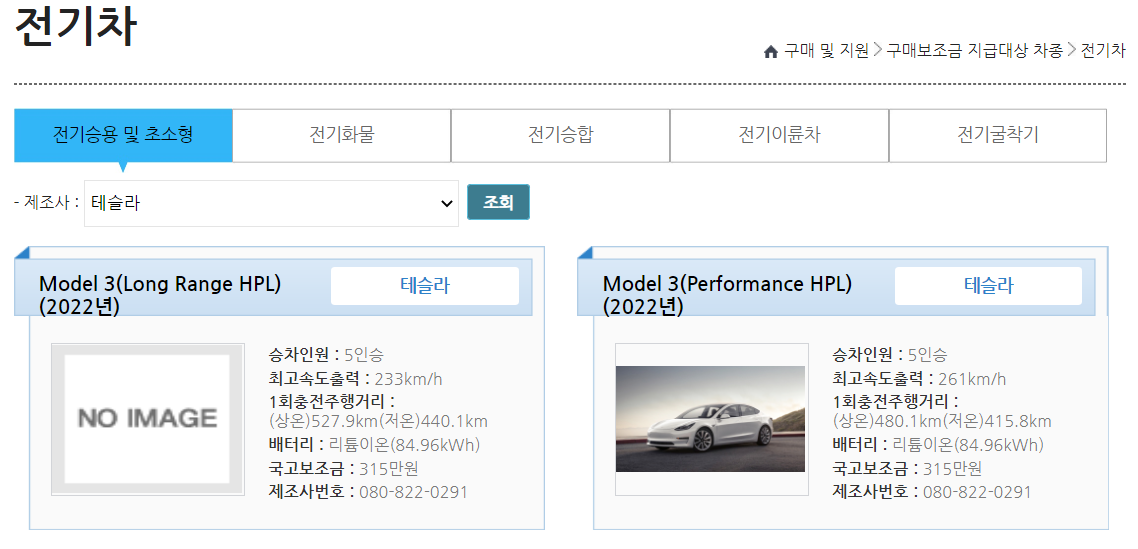Click 5인승 on Long Range card
Screen dimensions: 1138x549
click(364, 355)
